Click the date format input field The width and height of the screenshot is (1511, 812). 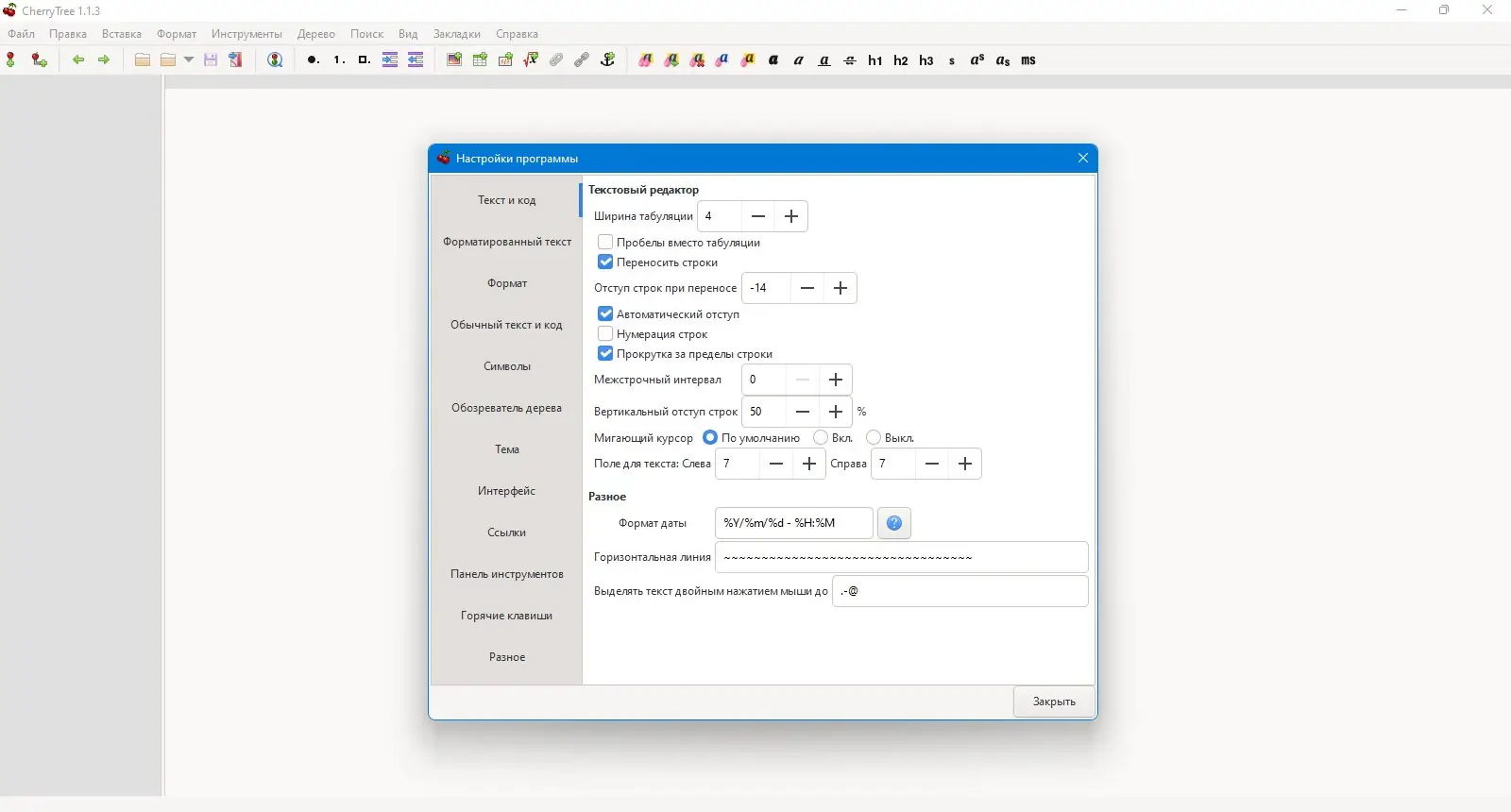(x=794, y=523)
